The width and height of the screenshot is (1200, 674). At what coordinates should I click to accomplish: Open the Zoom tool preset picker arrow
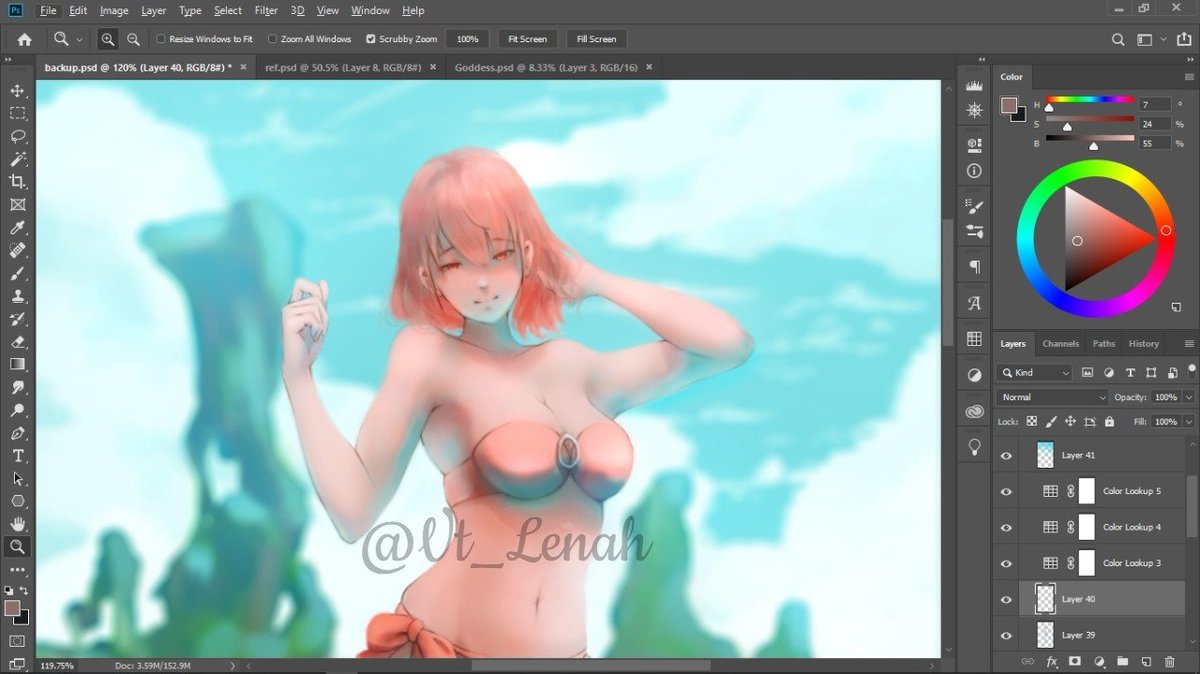click(x=79, y=39)
